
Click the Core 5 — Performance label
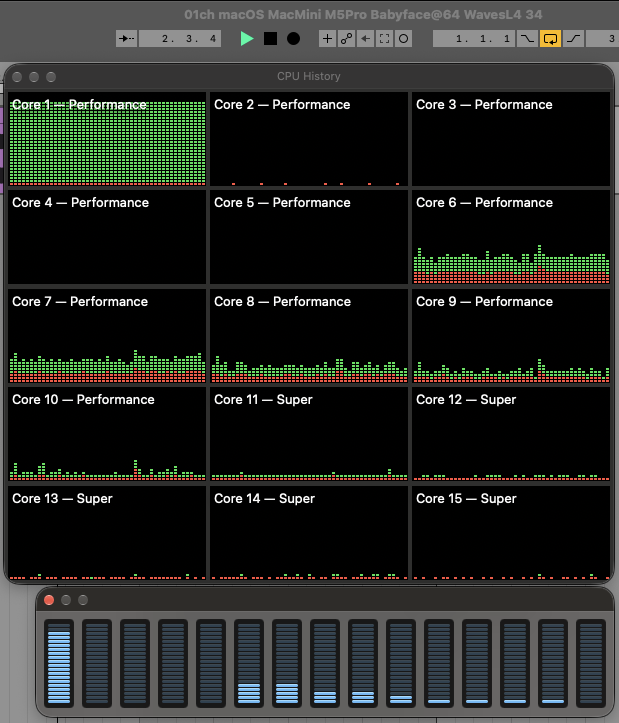[x=282, y=203]
